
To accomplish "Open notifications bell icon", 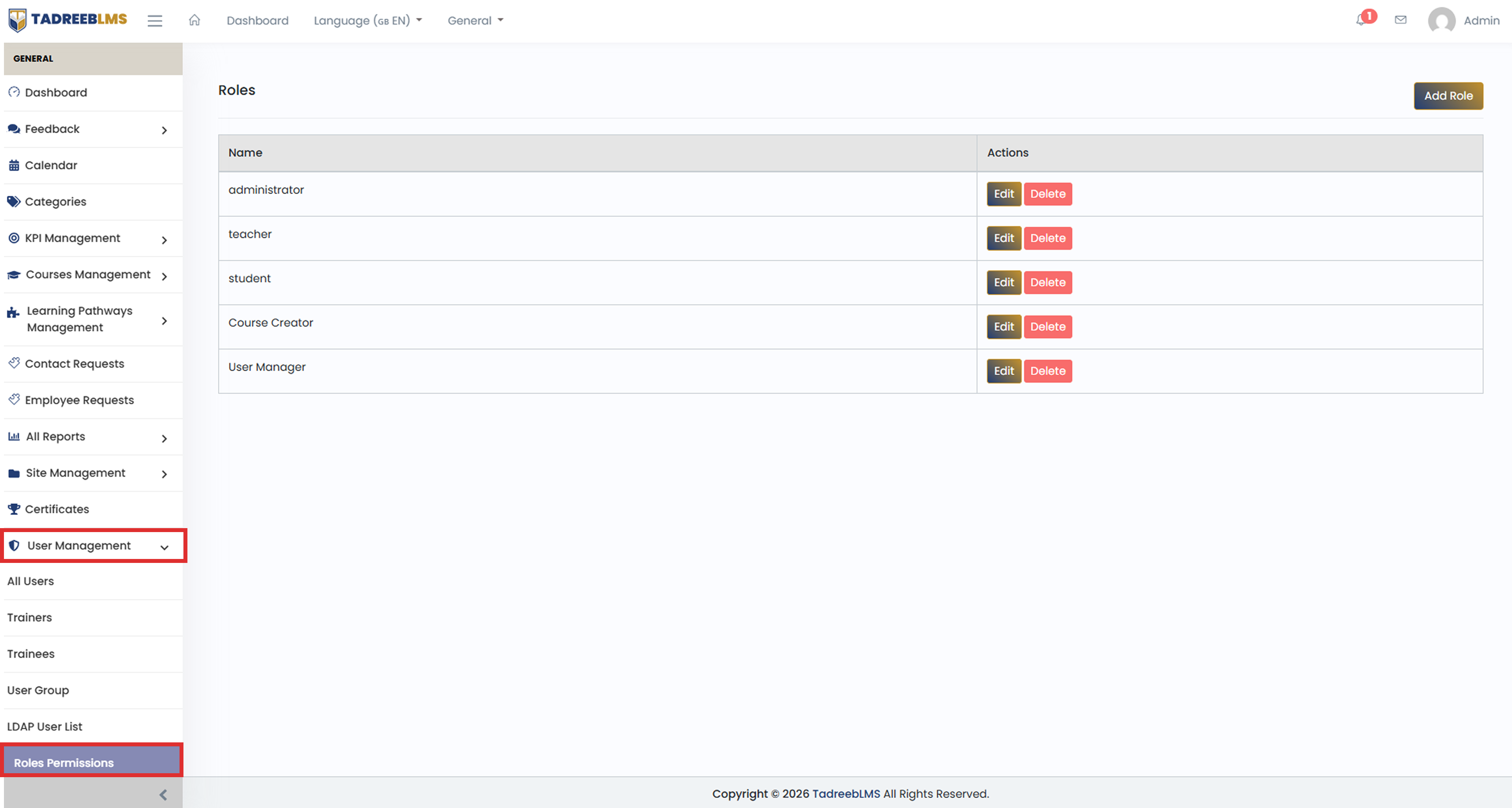I will (1361, 21).
